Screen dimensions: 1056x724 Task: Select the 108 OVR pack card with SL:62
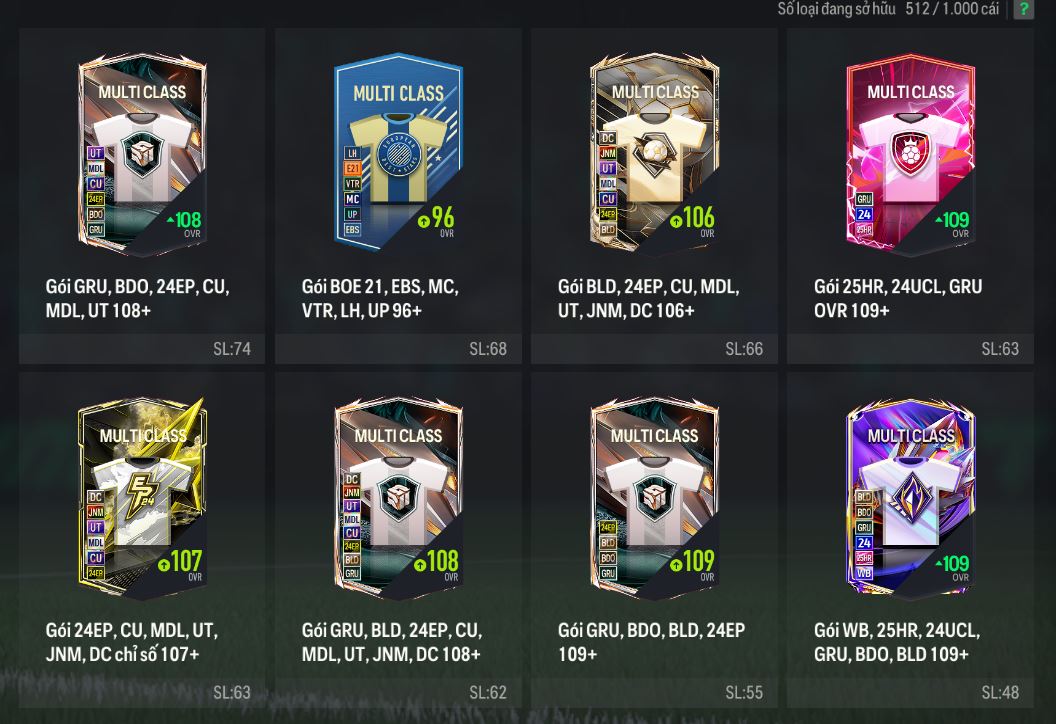(x=399, y=496)
